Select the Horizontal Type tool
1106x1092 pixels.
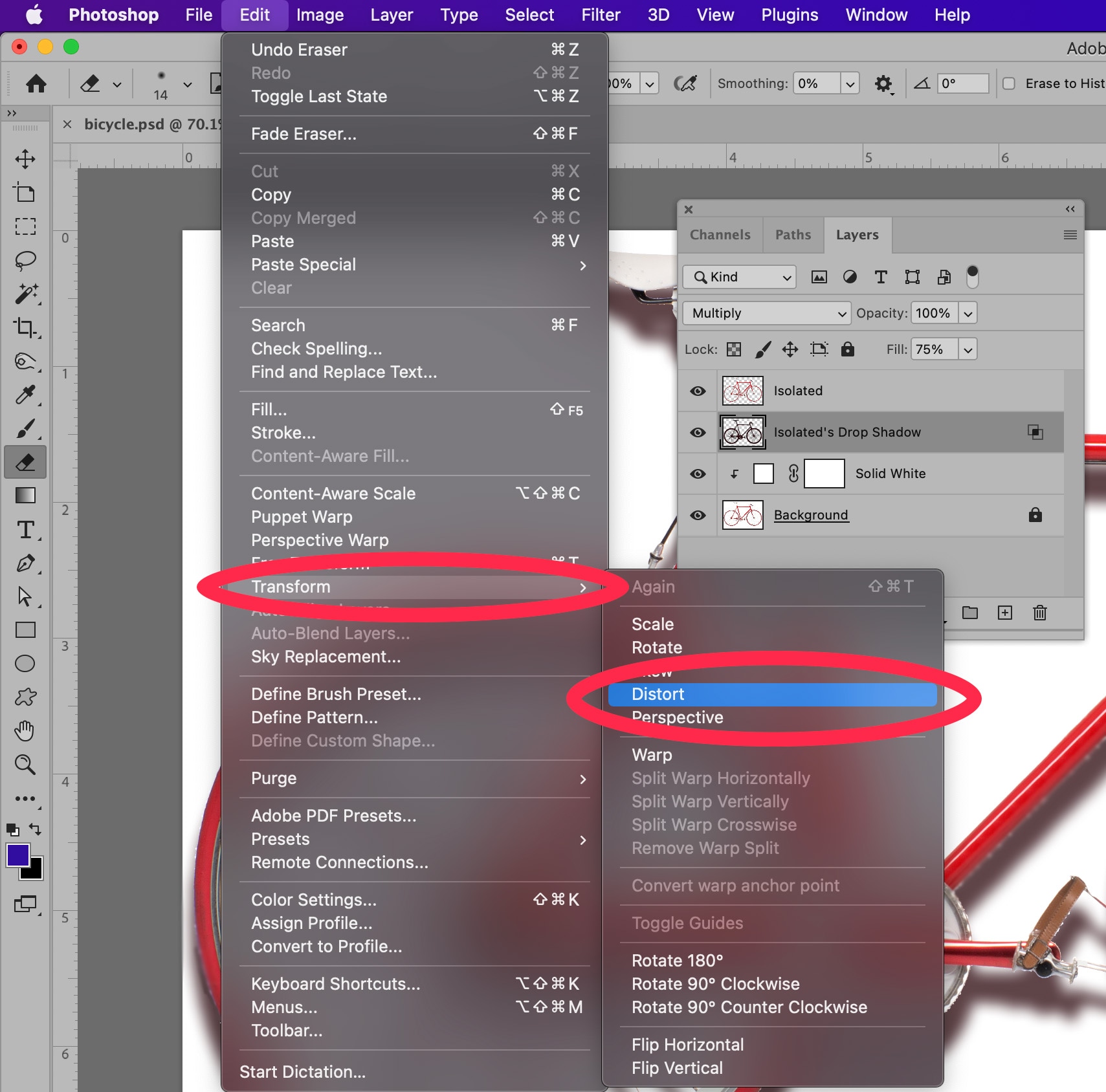pyautogui.click(x=25, y=530)
